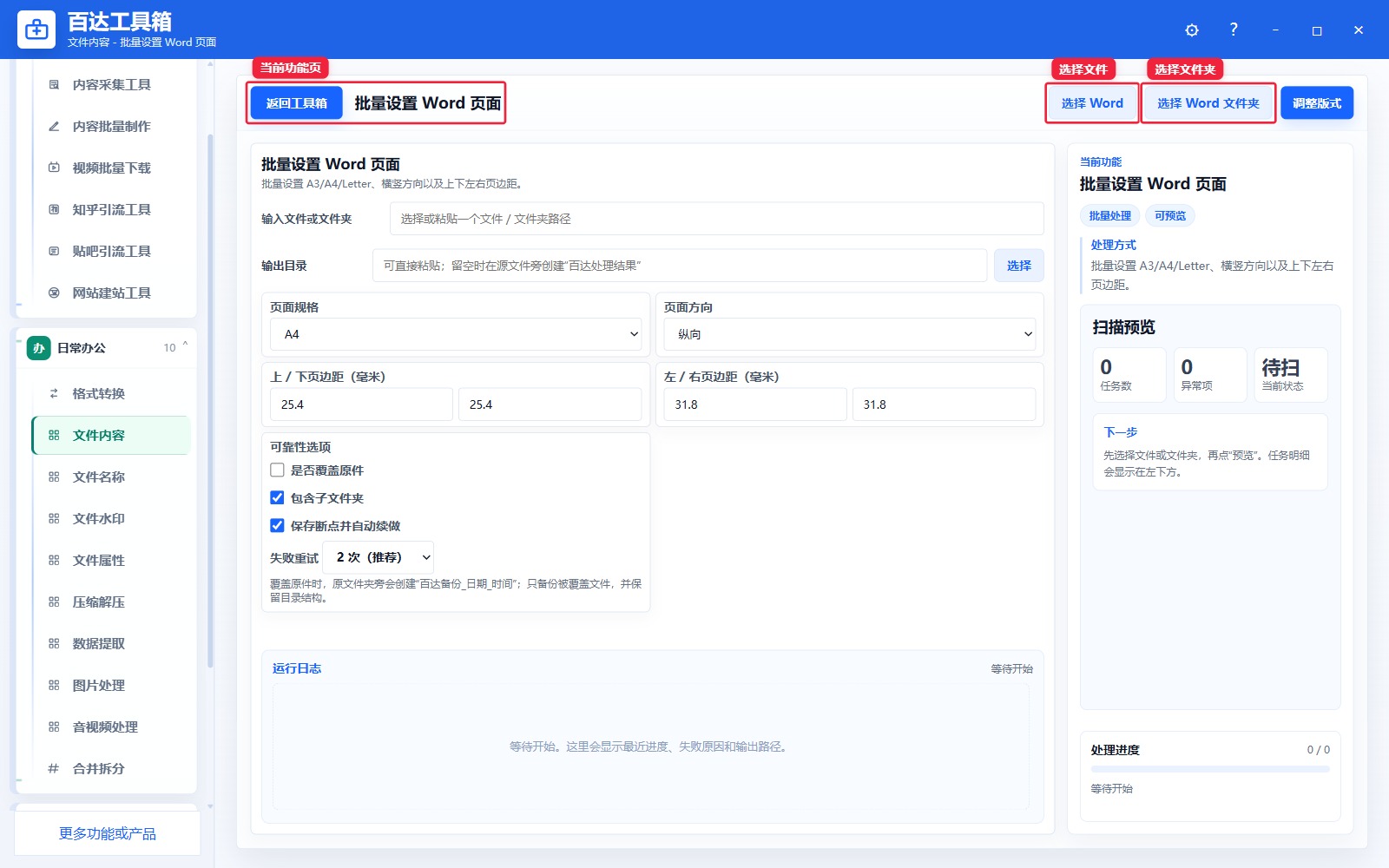Open 视频批量下载 in the sidebar
Viewport: 1389px width, 868px height.
click(111, 168)
